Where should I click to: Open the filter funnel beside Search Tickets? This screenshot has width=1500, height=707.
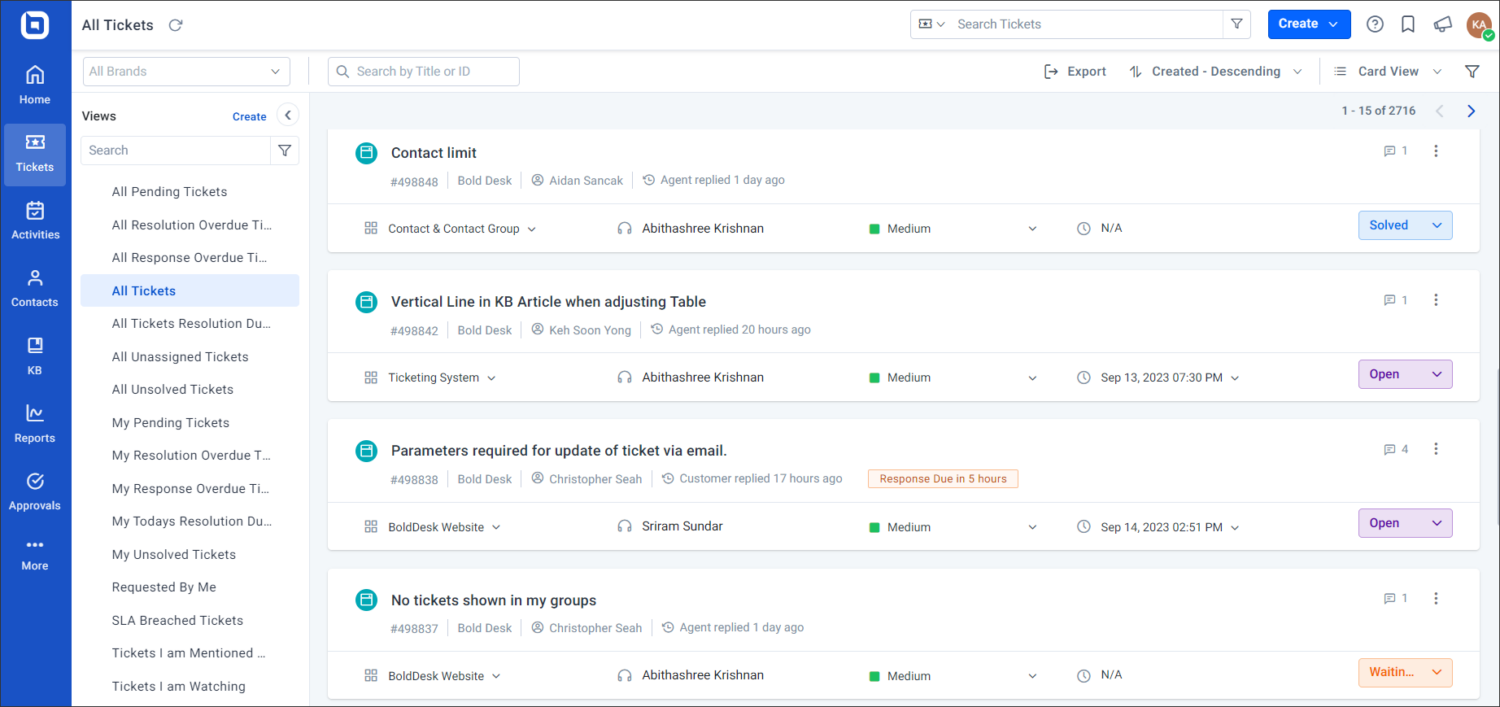click(x=1237, y=23)
